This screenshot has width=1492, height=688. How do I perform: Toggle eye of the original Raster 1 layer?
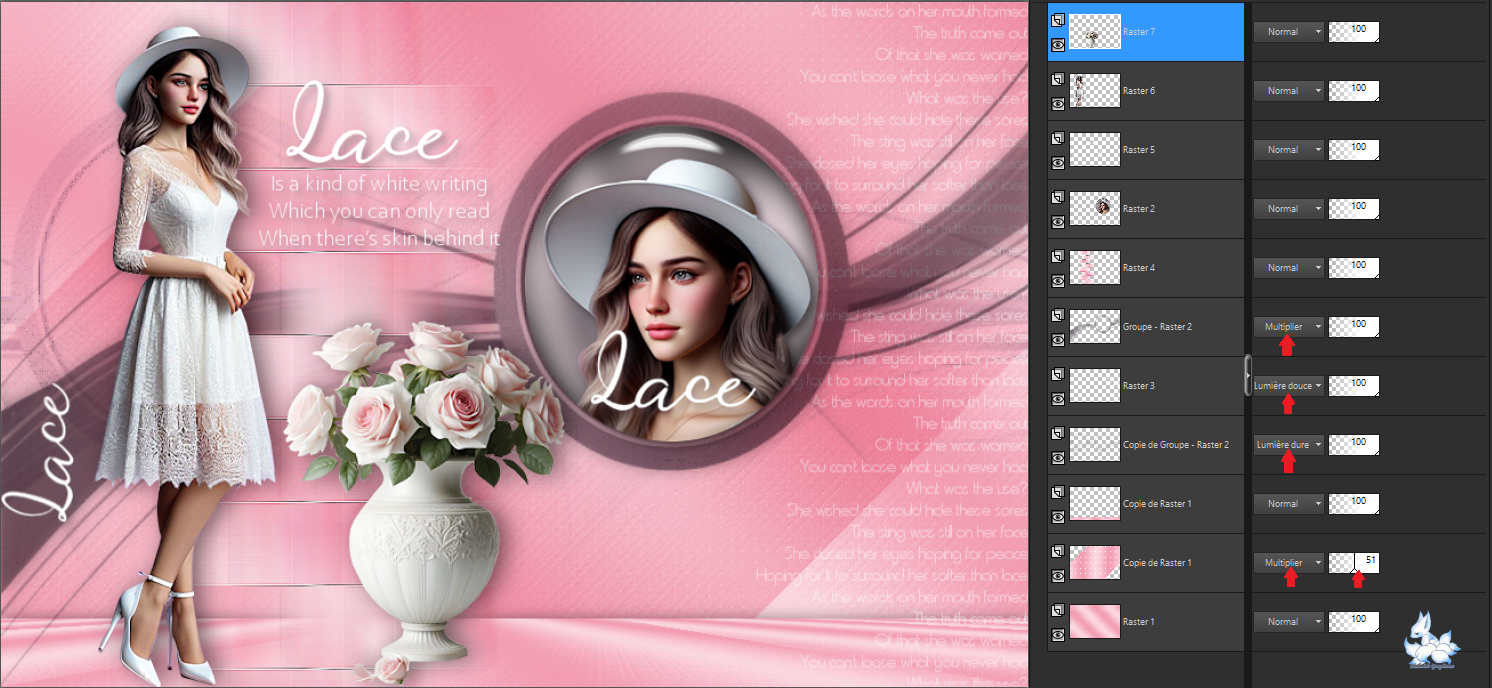tap(1058, 634)
